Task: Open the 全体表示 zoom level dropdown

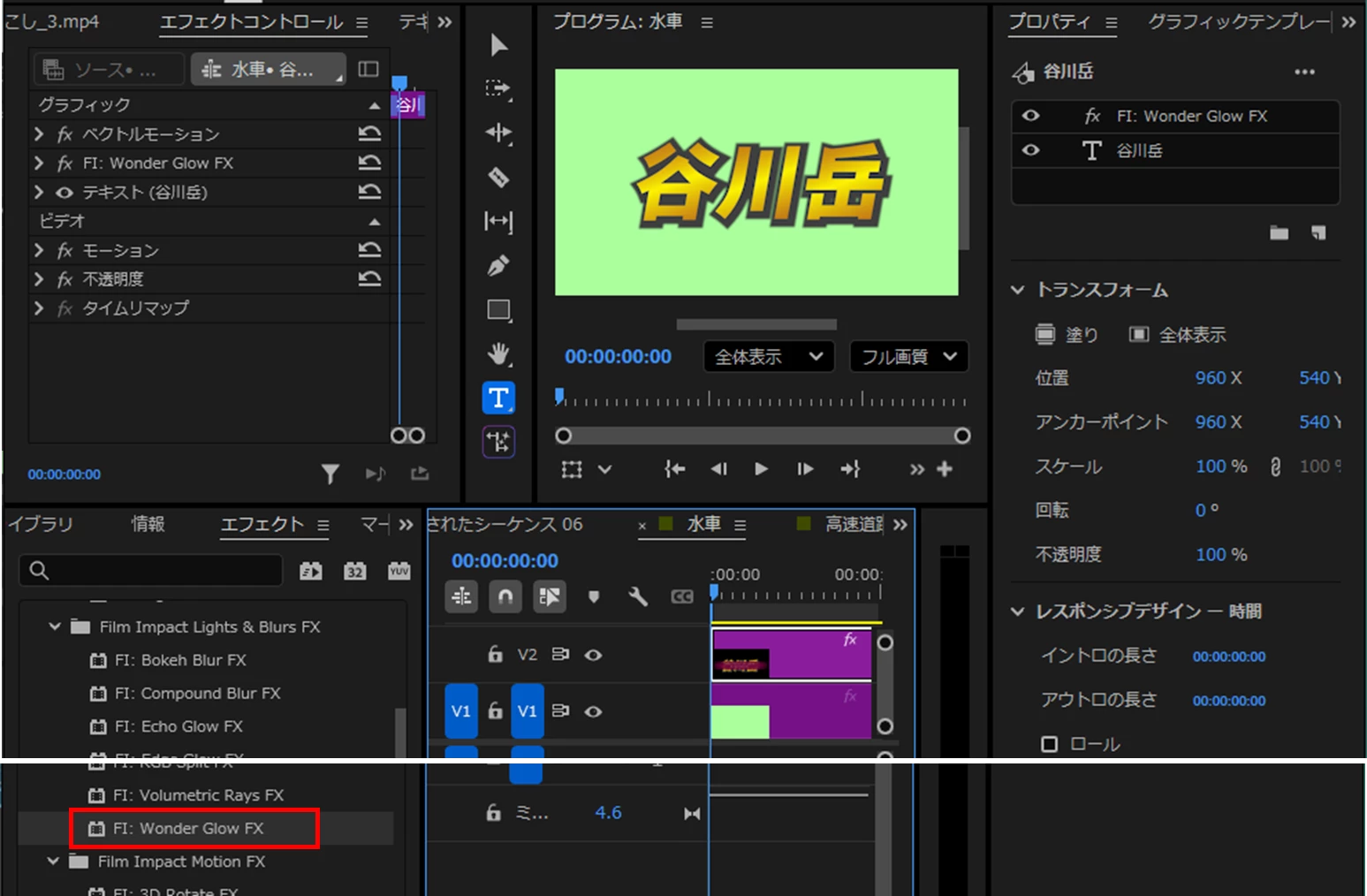Action: [x=769, y=357]
